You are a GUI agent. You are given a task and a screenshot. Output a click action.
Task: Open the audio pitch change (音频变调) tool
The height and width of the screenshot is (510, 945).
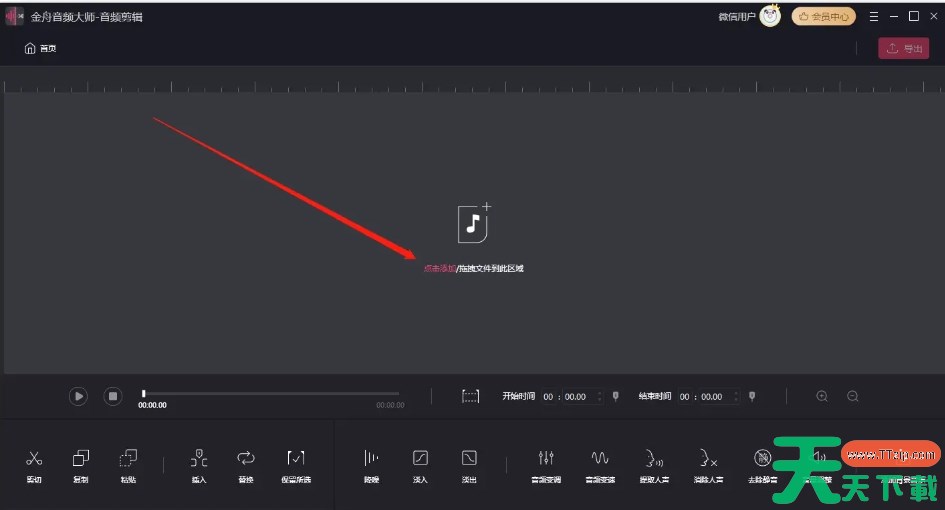pyautogui.click(x=546, y=465)
